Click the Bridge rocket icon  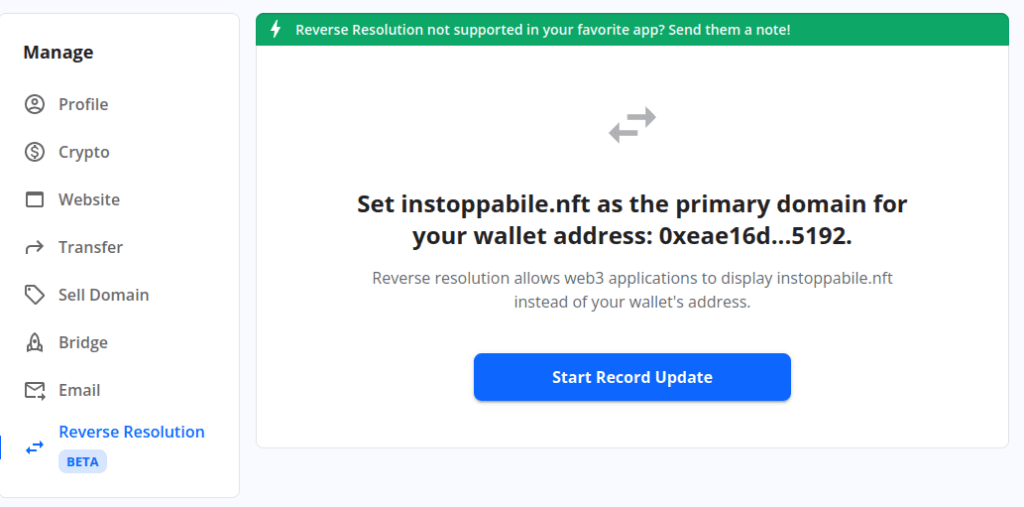pos(35,343)
